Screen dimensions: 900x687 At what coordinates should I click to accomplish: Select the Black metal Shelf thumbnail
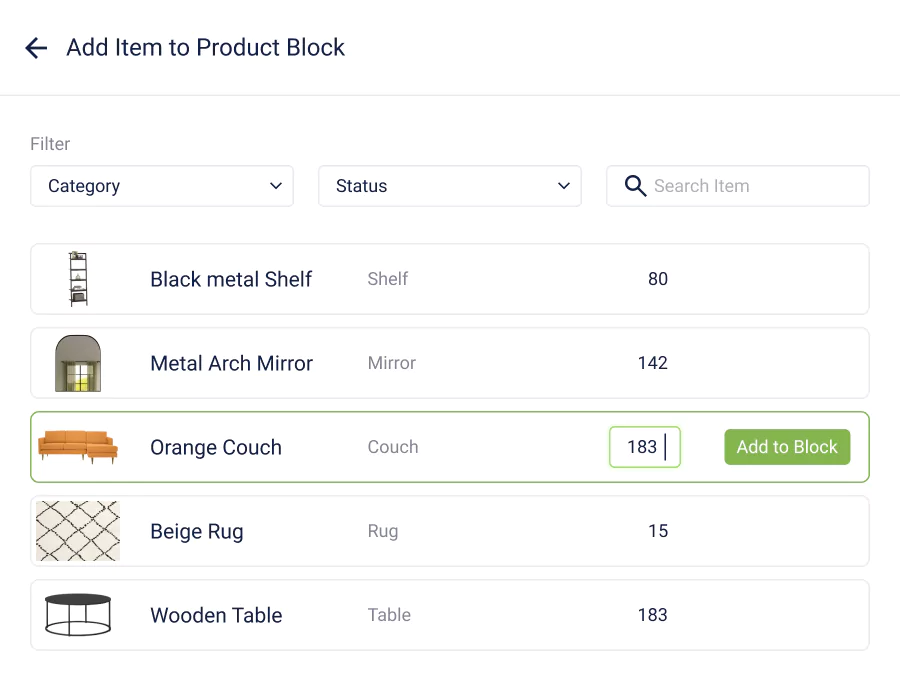(x=78, y=279)
